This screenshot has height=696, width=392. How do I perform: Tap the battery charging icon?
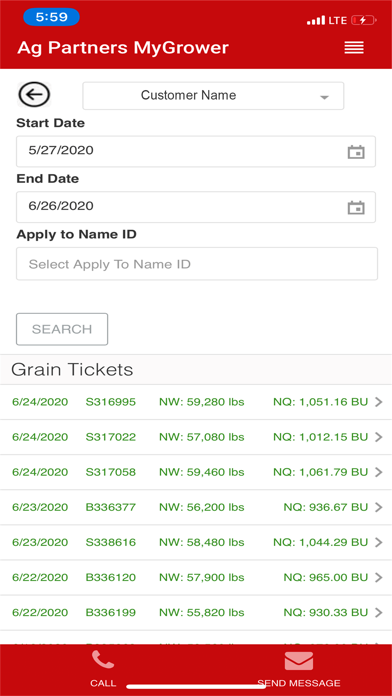(364, 20)
